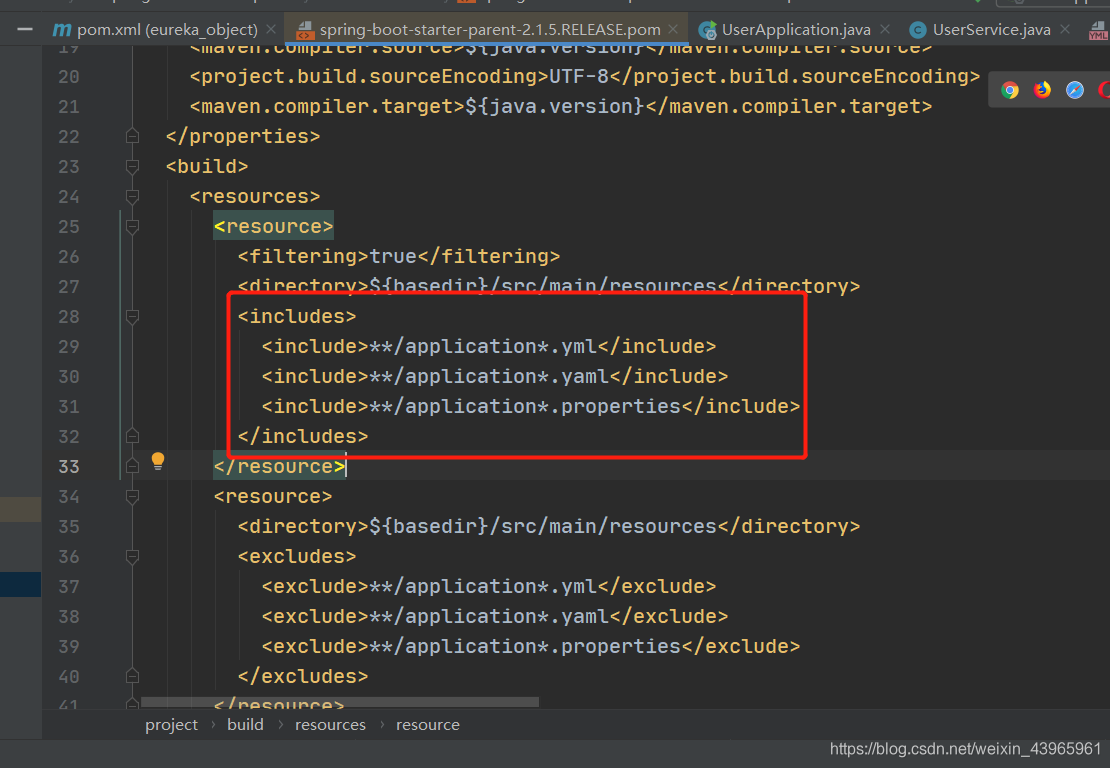Open in Firefox browser icon
Viewport: 1110px width, 768px height.
[x=1042, y=90]
